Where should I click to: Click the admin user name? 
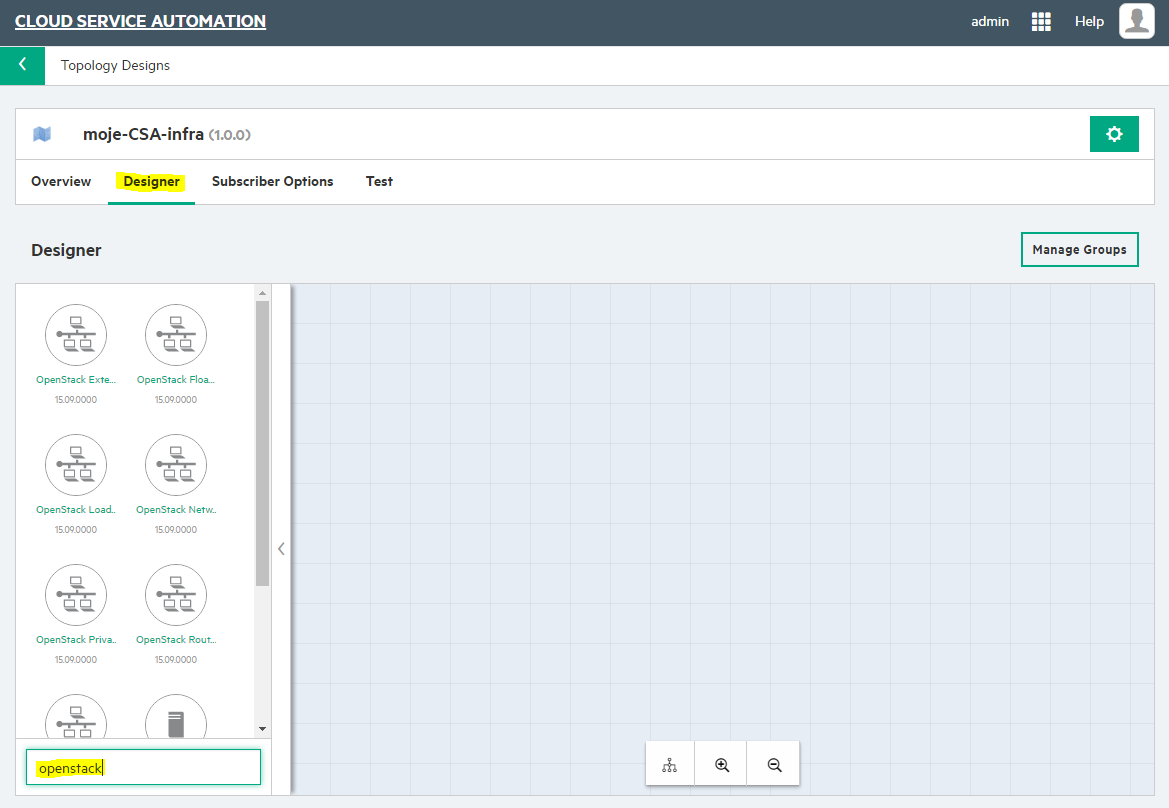click(x=990, y=22)
